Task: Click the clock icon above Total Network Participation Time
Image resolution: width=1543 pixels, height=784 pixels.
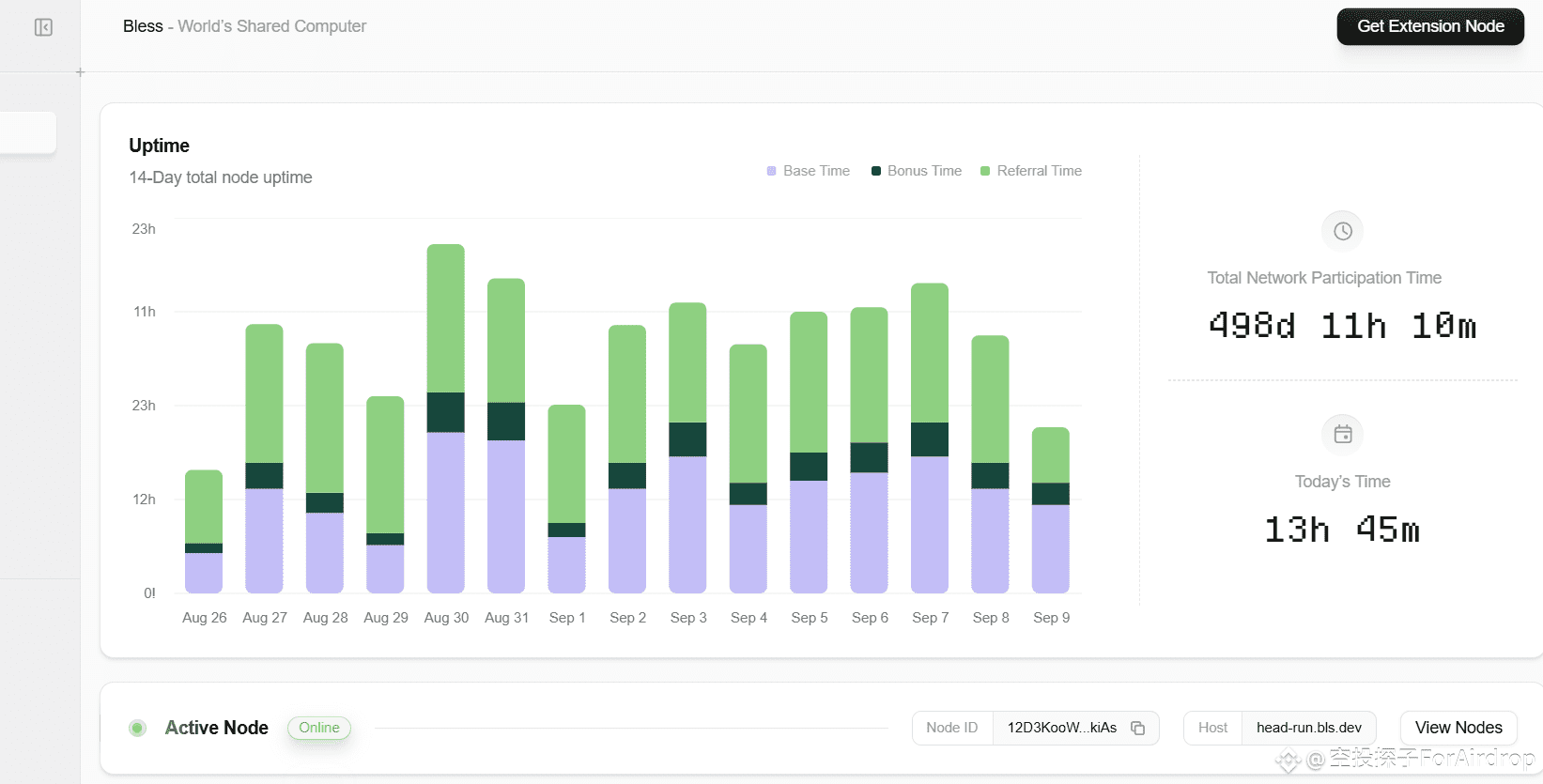Action: [1342, 231]
